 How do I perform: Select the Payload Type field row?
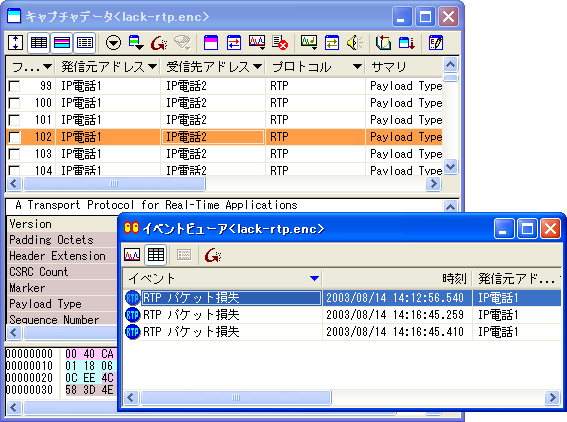(x=62, y=304)
